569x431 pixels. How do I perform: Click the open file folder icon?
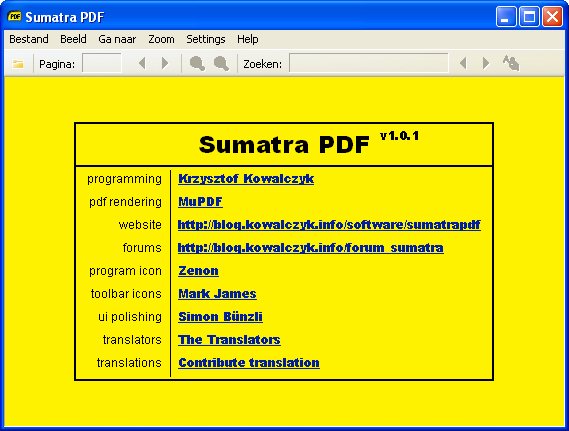(x=18, y=64)
